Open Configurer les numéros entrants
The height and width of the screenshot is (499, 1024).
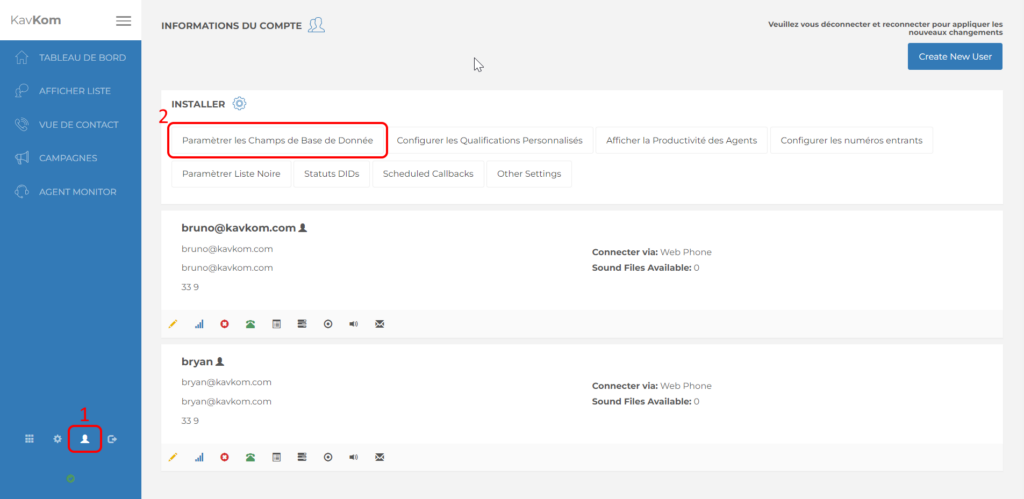click(x=851, y=141)
